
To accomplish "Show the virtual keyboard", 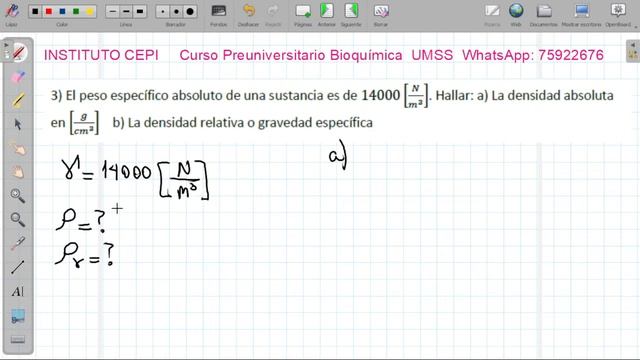I will tap(18, 340).
